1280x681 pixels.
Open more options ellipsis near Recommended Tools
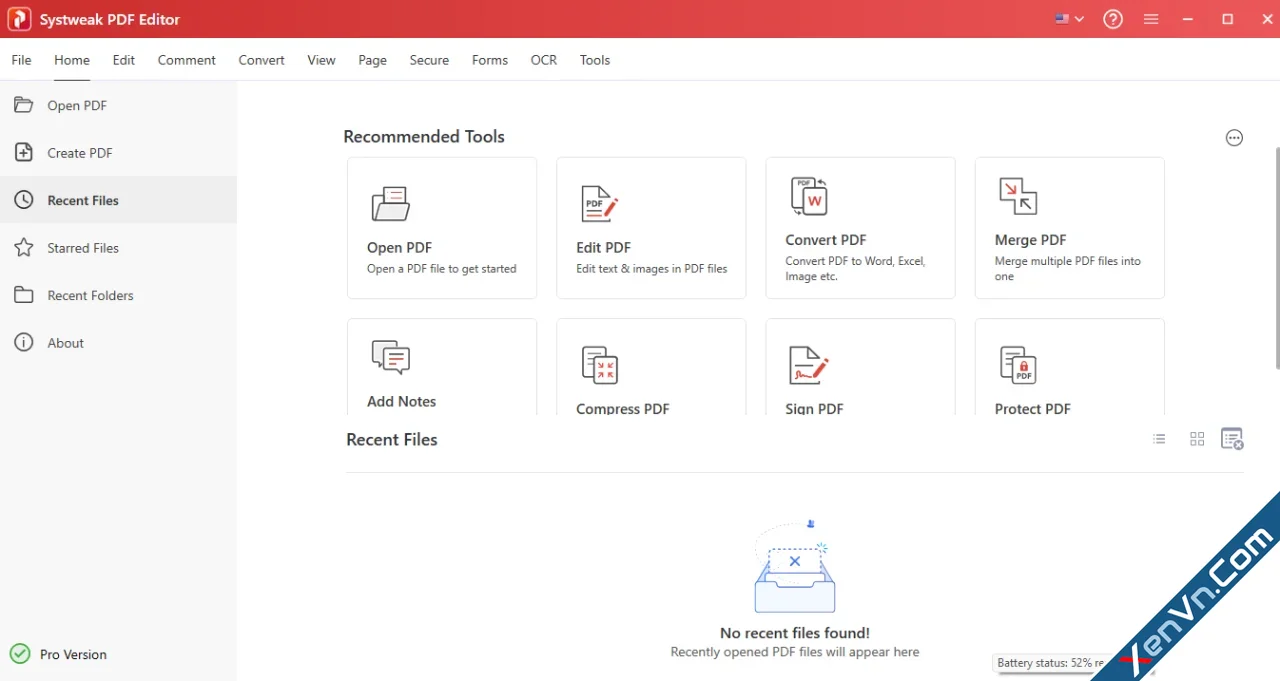pyautogui.click(x=1234, y=138)
